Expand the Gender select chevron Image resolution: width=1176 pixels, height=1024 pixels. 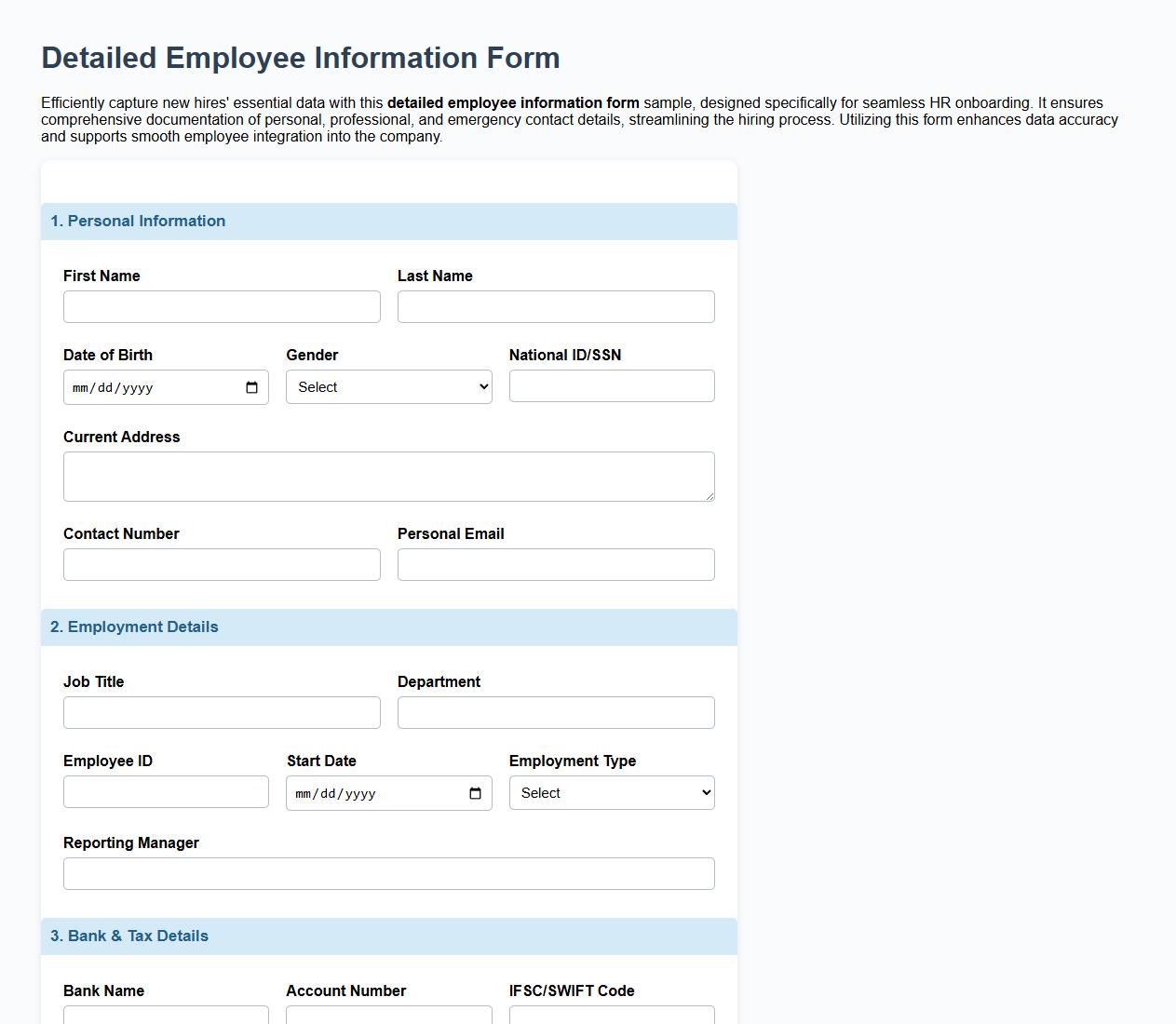click(482, 386)
